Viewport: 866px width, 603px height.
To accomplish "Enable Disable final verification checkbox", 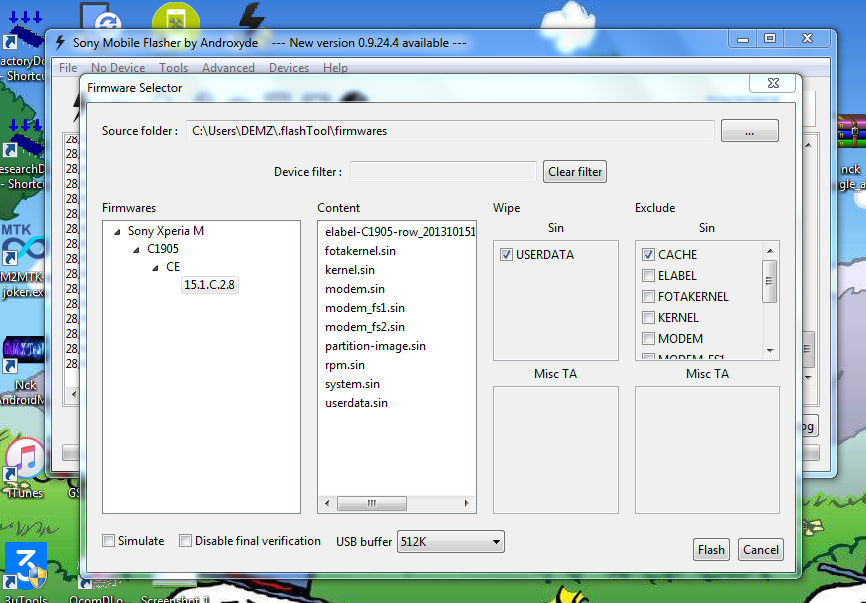I will click(186, 541).
